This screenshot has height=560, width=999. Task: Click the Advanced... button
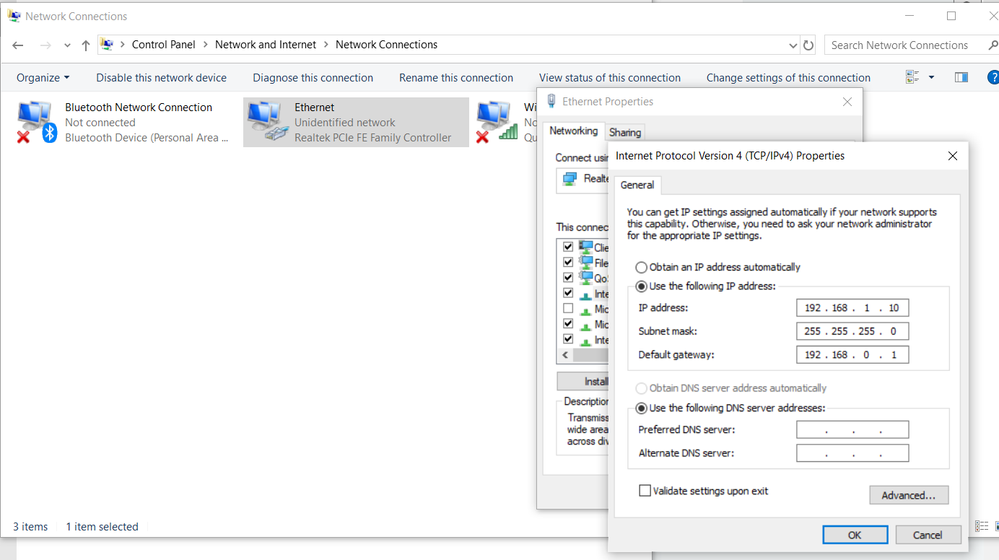tap(908, 495)
